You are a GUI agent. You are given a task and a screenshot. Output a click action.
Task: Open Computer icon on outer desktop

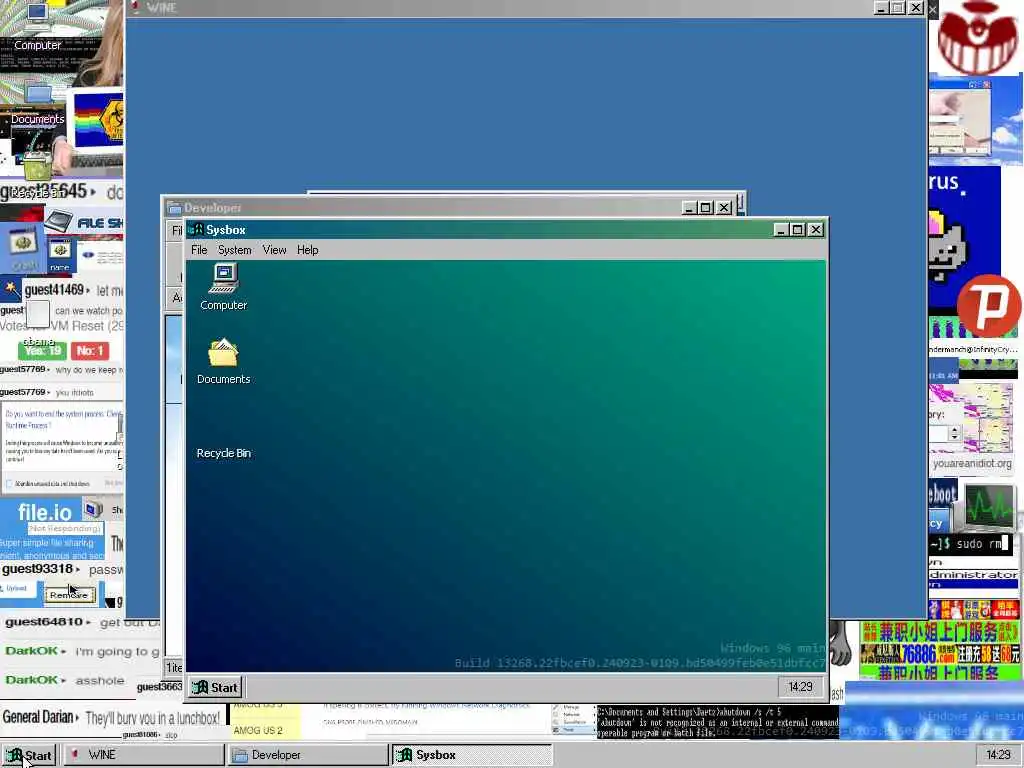(x=37, y=27)
